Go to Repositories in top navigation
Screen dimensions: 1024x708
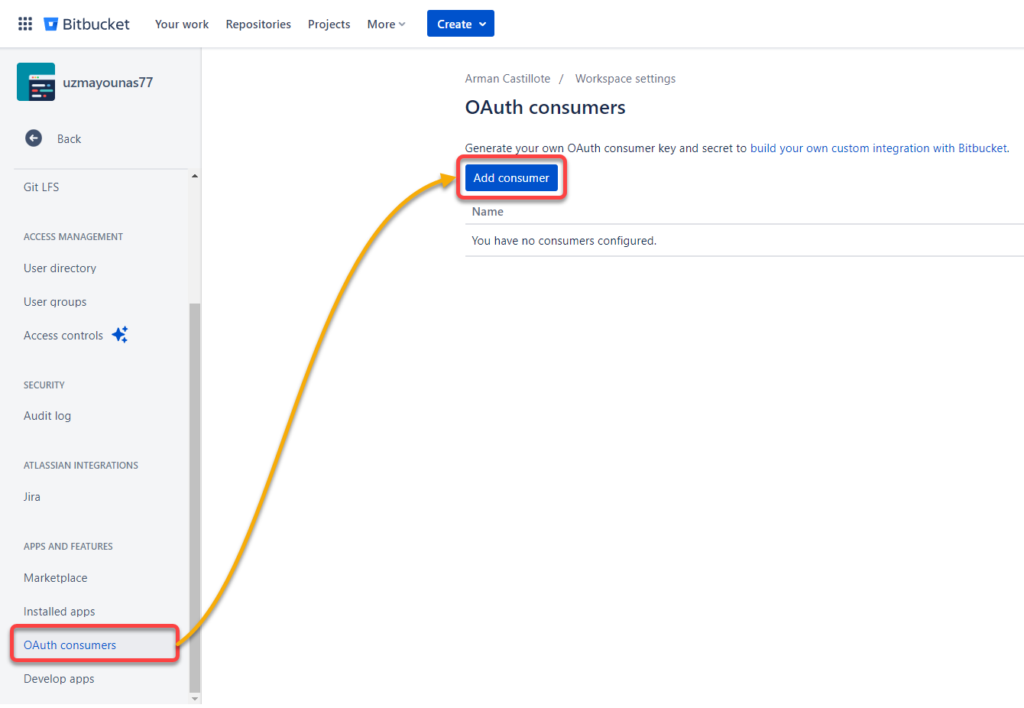click(x=258, y=24)
